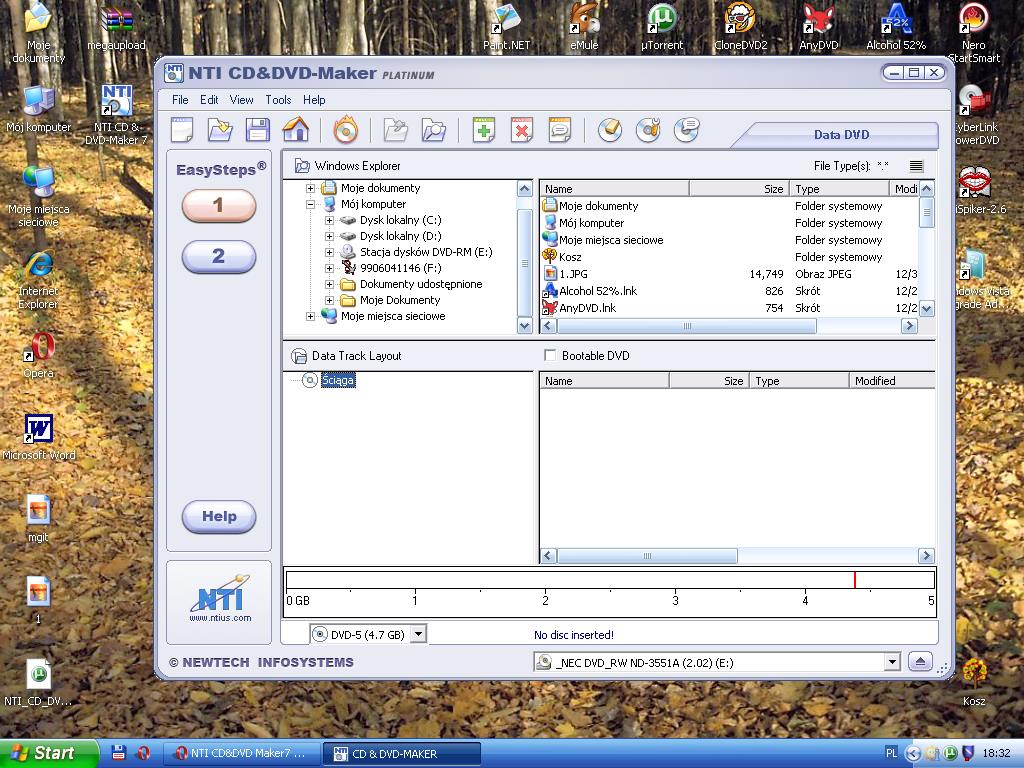Launch eMule from the desktop
The image size is (1024, 768).
(584, 27)
